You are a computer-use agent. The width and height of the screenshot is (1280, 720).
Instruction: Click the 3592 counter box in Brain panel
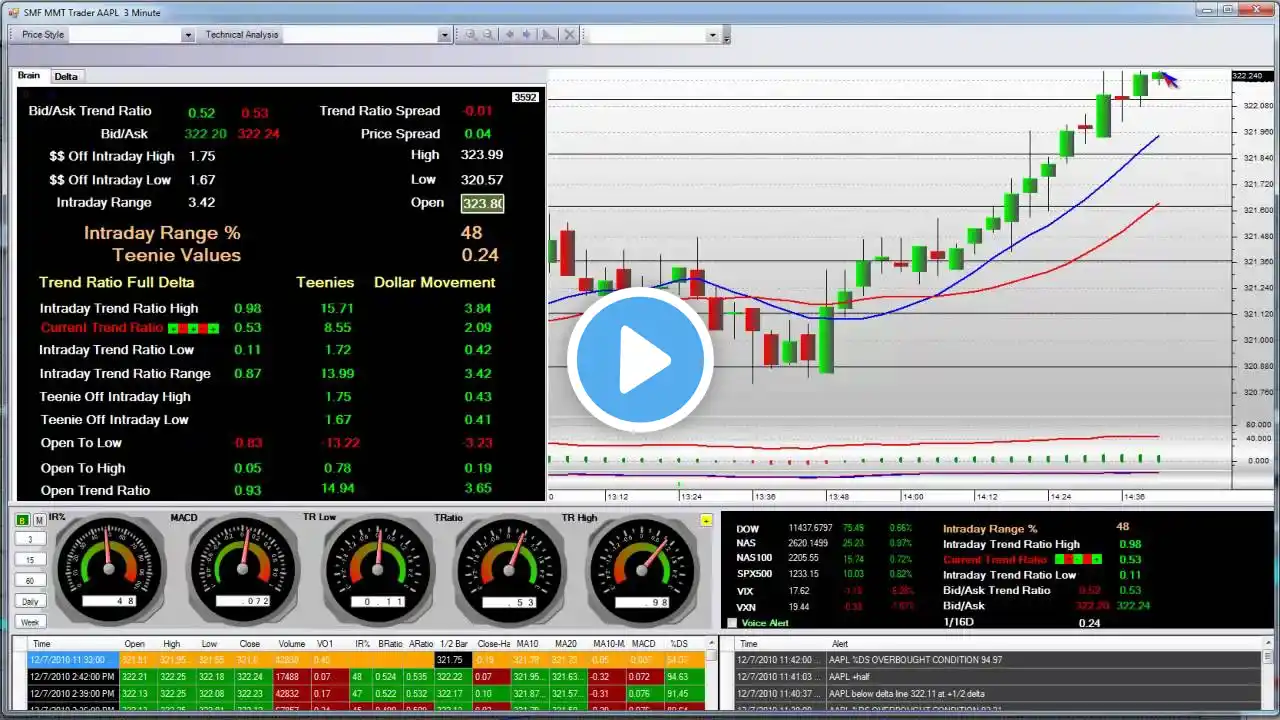click(x=525, y=97)
